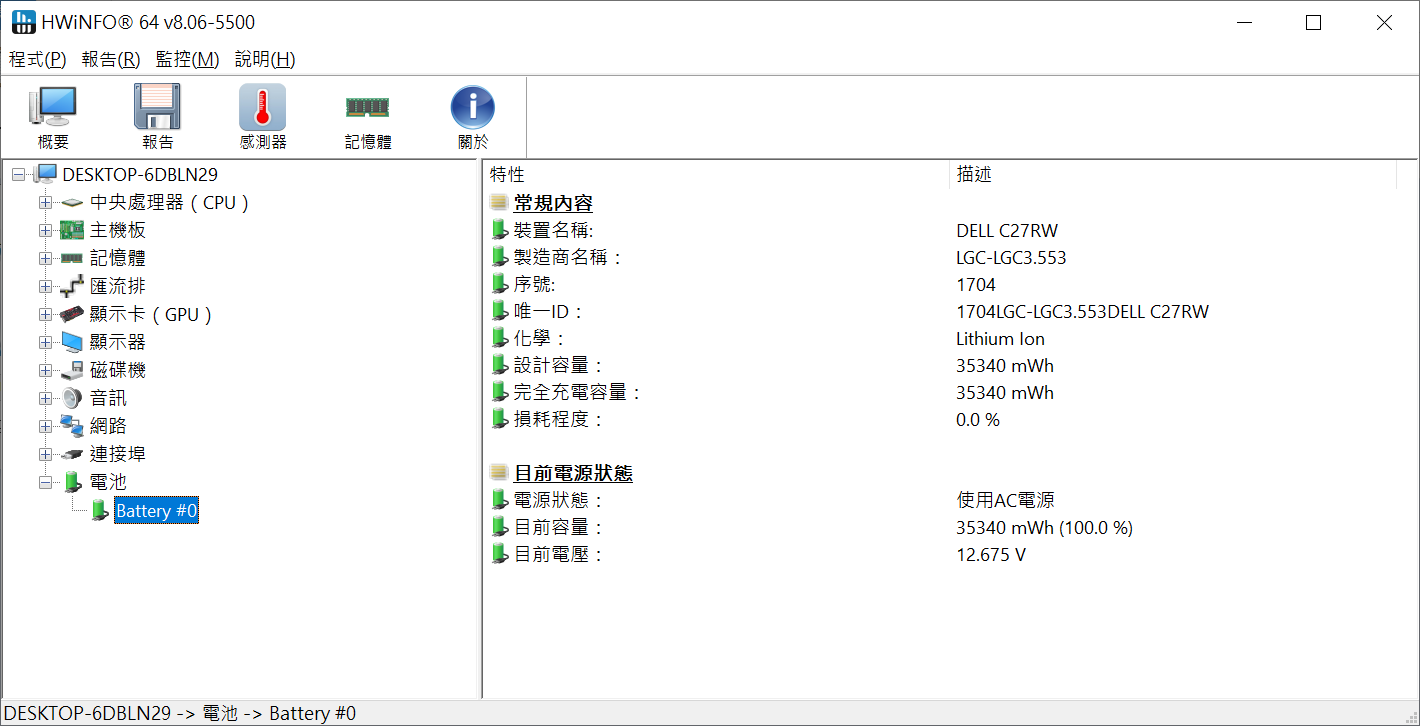Click the DESKTOP-6DBLN29 computer icon in tree
Screen dimensions: 1420x726
pyautogui.click(x=46, y=174)
